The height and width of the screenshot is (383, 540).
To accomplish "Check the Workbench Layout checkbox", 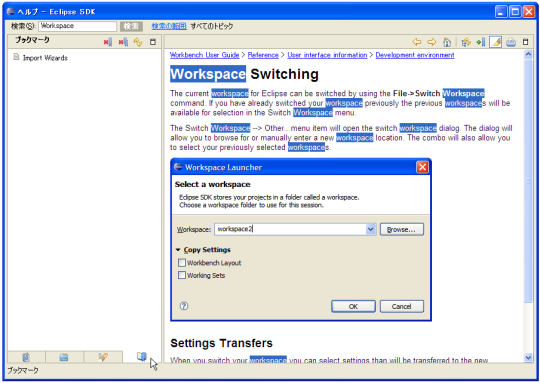I will coord(182,263).
